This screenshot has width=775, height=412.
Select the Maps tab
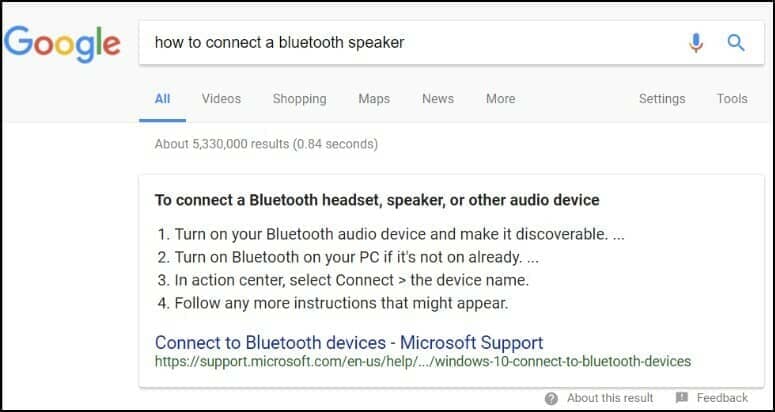(x=374, y=99)
